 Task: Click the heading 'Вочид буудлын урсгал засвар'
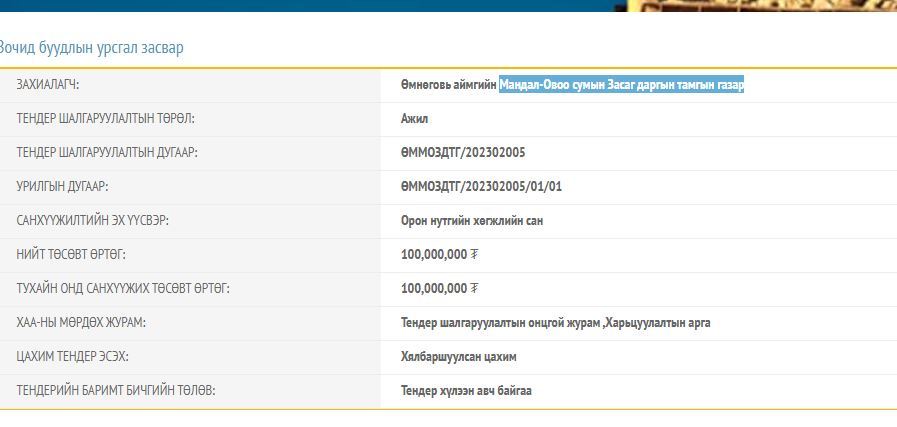91,48
